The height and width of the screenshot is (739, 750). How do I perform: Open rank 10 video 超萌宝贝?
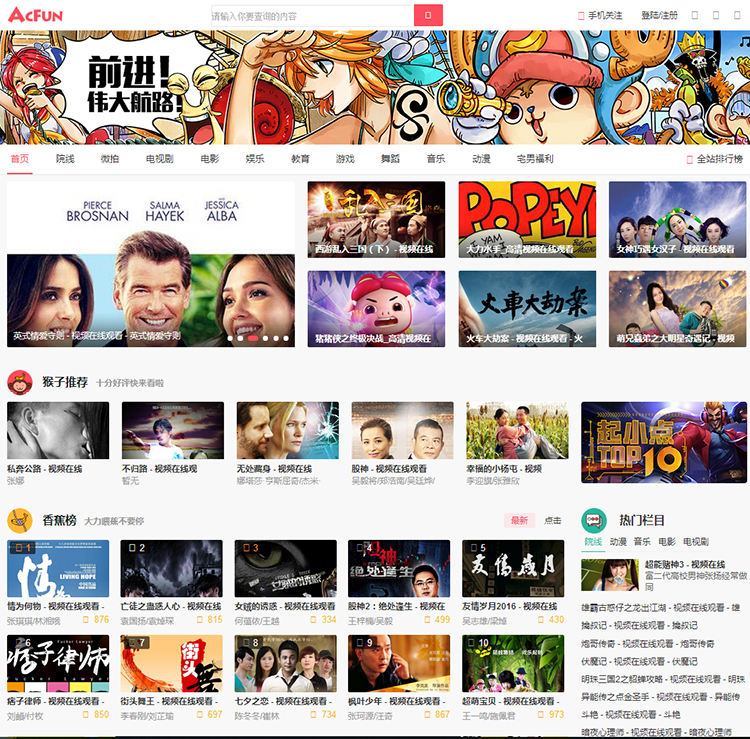click(x=513, y=663)
